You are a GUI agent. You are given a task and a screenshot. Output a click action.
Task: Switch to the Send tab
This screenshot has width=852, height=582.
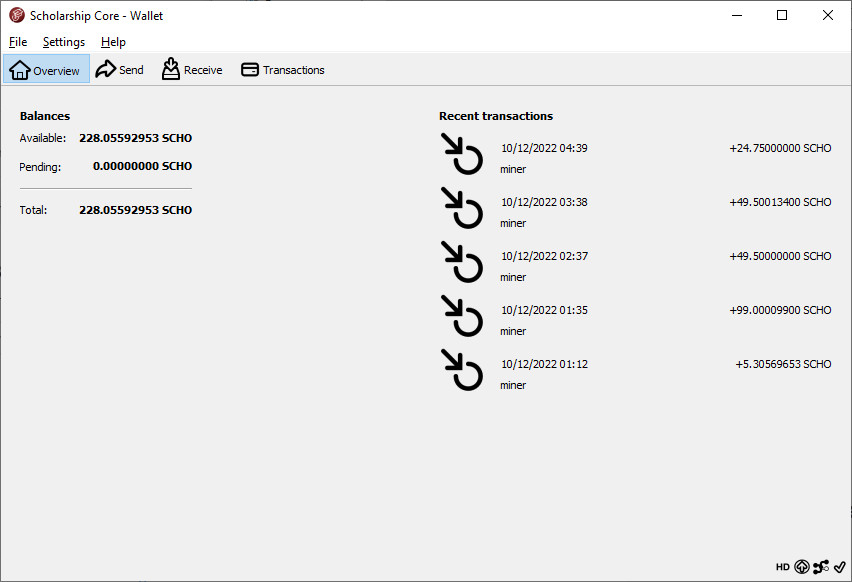tap(120, 70)
